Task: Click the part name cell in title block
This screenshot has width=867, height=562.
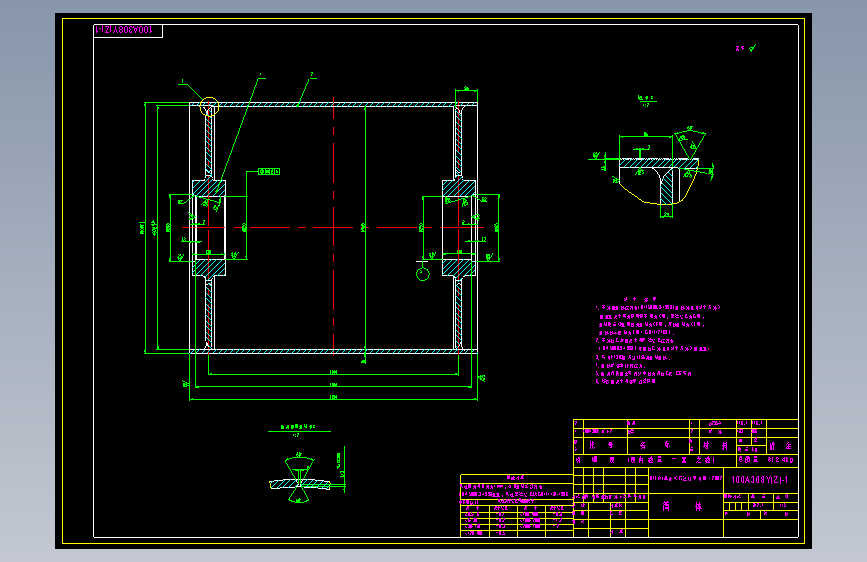Action: (686, 506)
